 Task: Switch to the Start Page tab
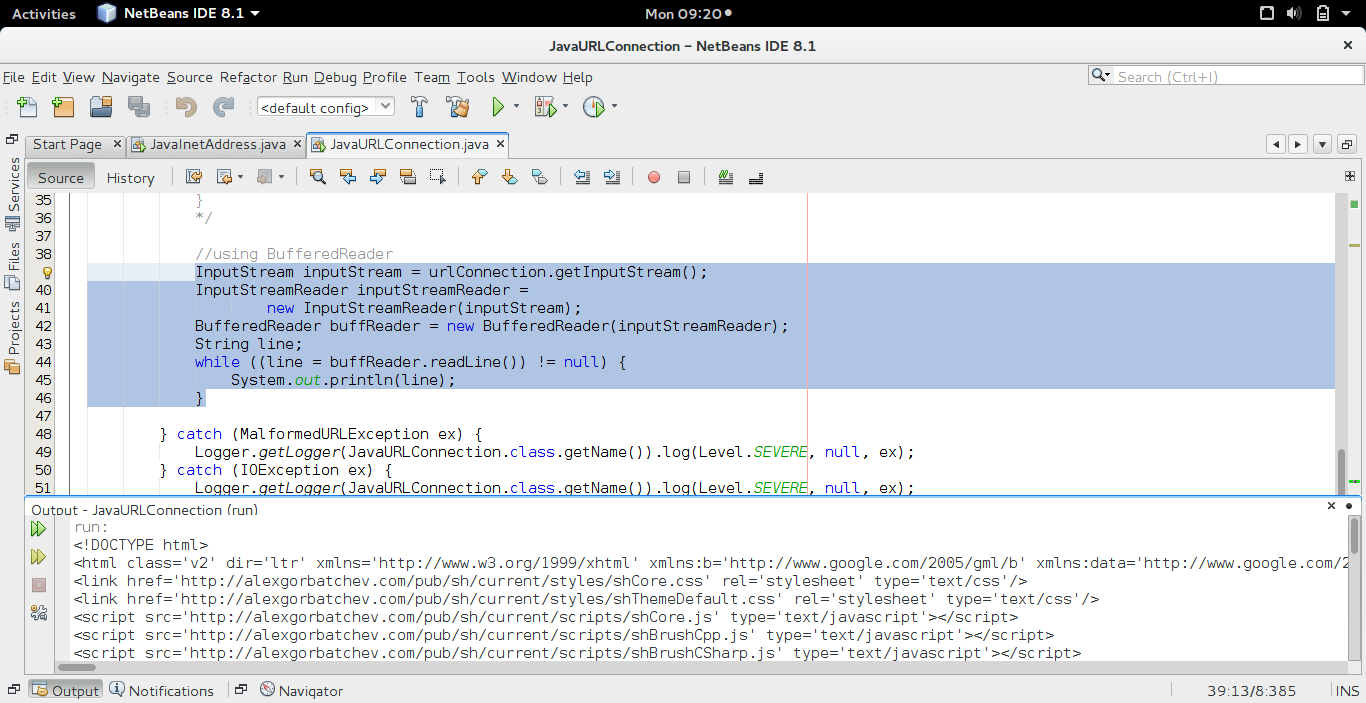[x=67, y=145]
